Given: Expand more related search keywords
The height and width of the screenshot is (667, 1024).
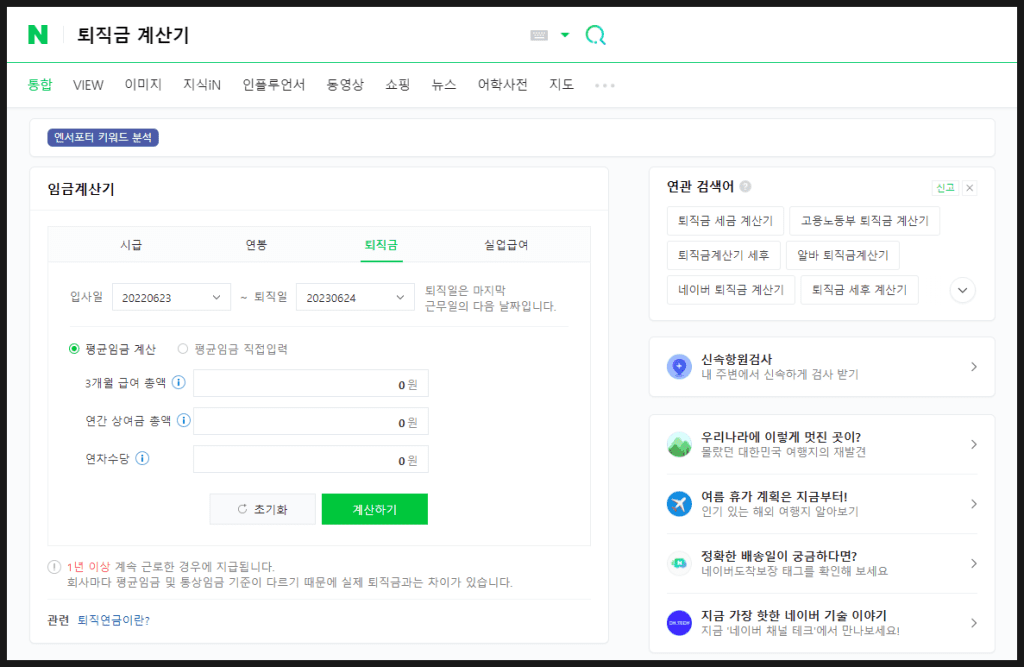Looking at the screenshot, I should [962, 290].
